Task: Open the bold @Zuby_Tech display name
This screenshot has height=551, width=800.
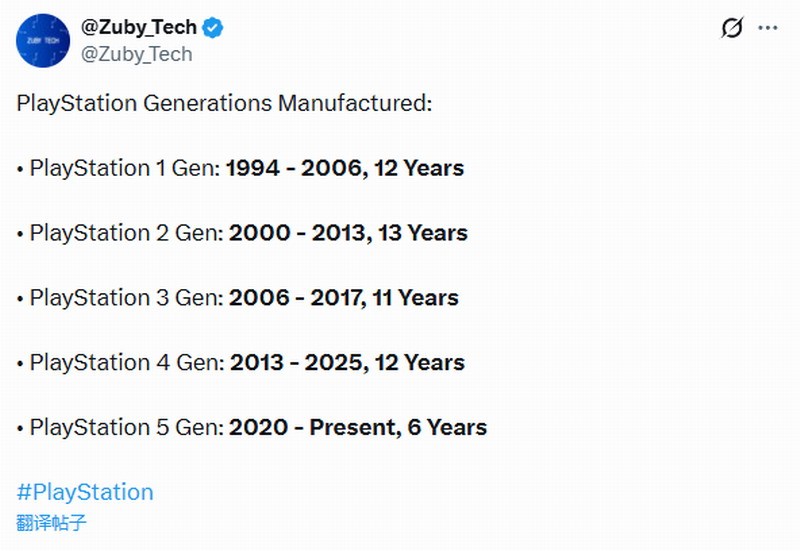Action: (138, 28)
